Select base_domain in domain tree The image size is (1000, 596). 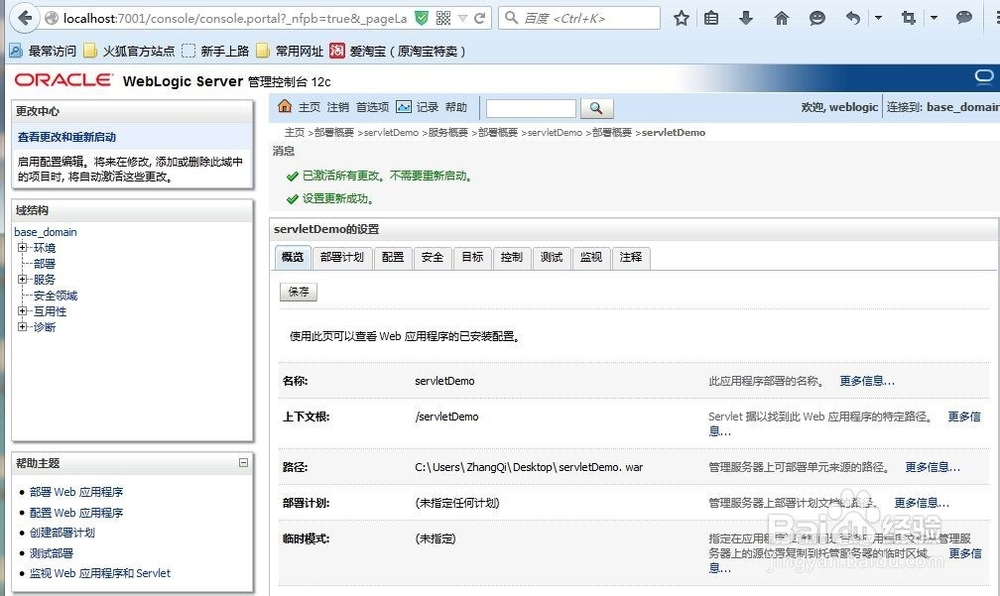pos(45,232)
